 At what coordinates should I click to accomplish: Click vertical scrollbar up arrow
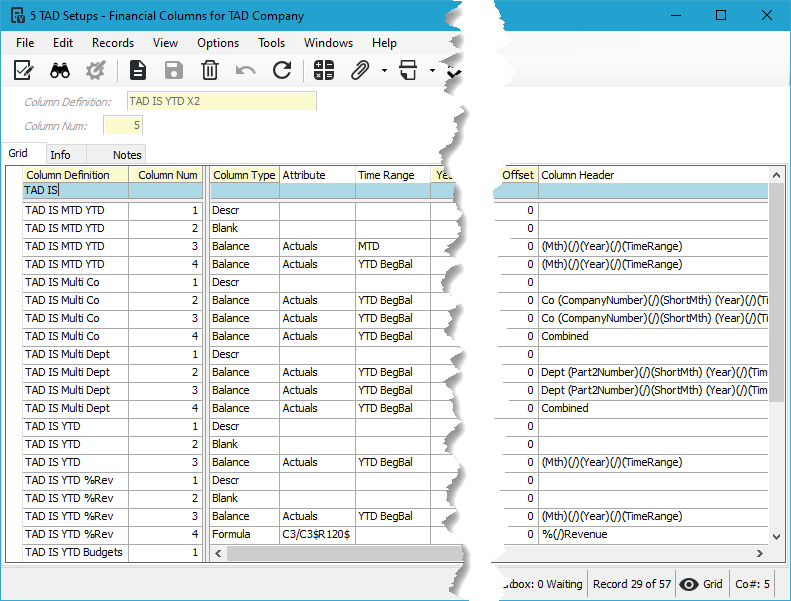[x=776, y=175]
